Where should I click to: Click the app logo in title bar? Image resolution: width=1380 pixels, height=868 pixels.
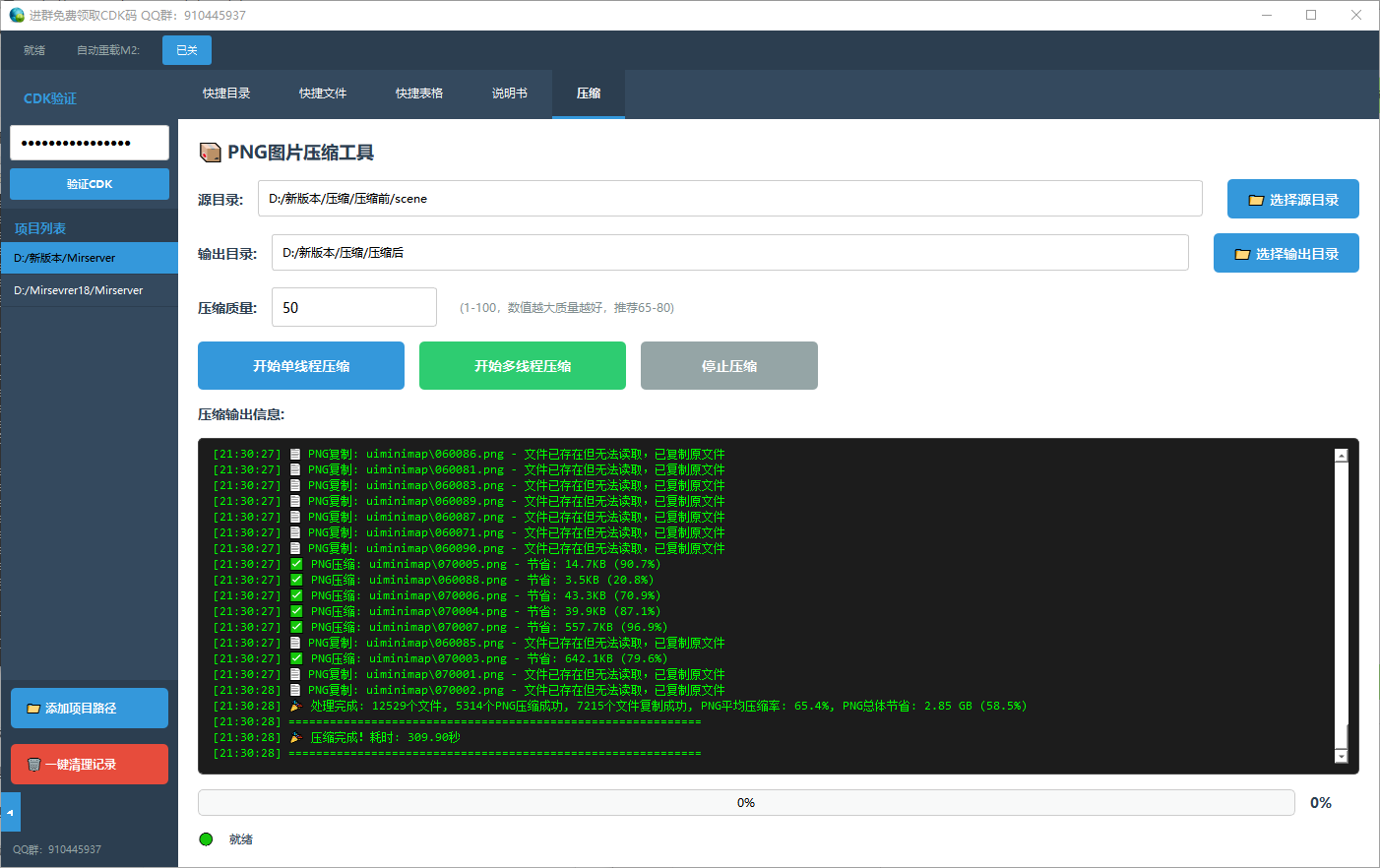[x=16, y=15]
